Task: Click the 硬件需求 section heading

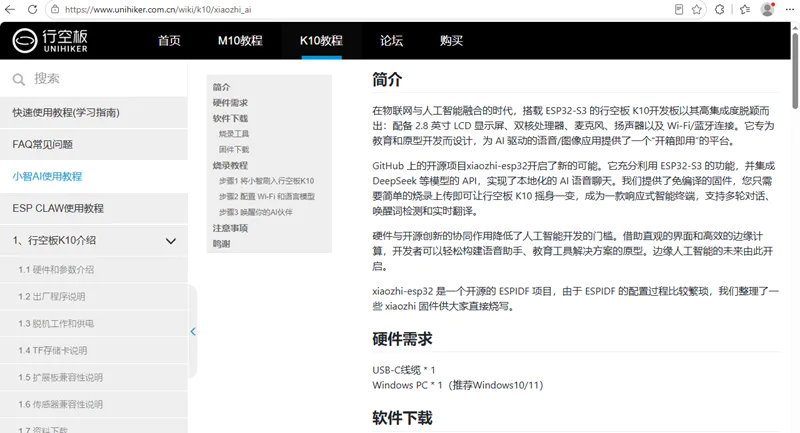Action: [402, 339]
